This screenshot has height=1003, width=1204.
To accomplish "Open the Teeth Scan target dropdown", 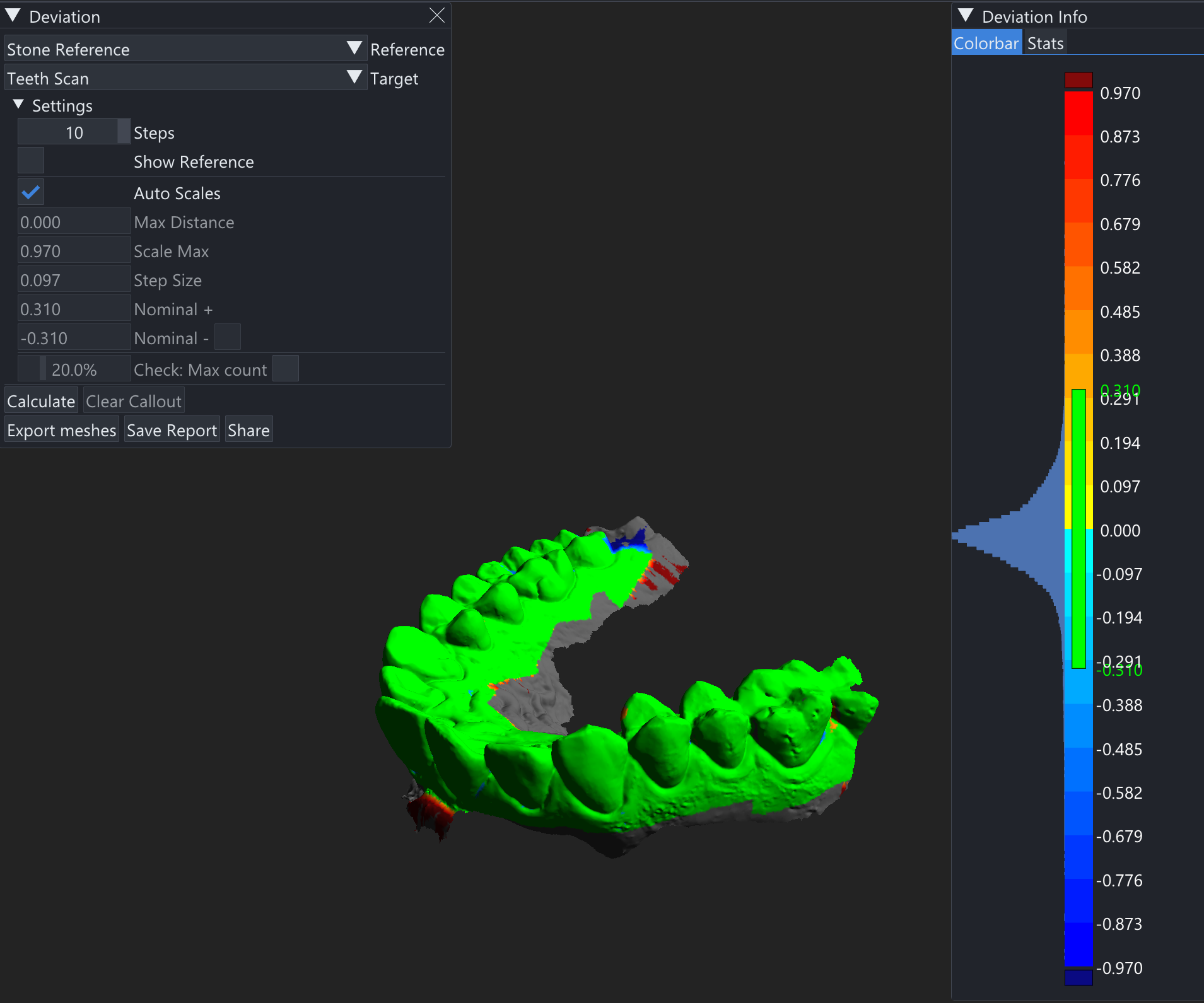I will coord(185,78).
